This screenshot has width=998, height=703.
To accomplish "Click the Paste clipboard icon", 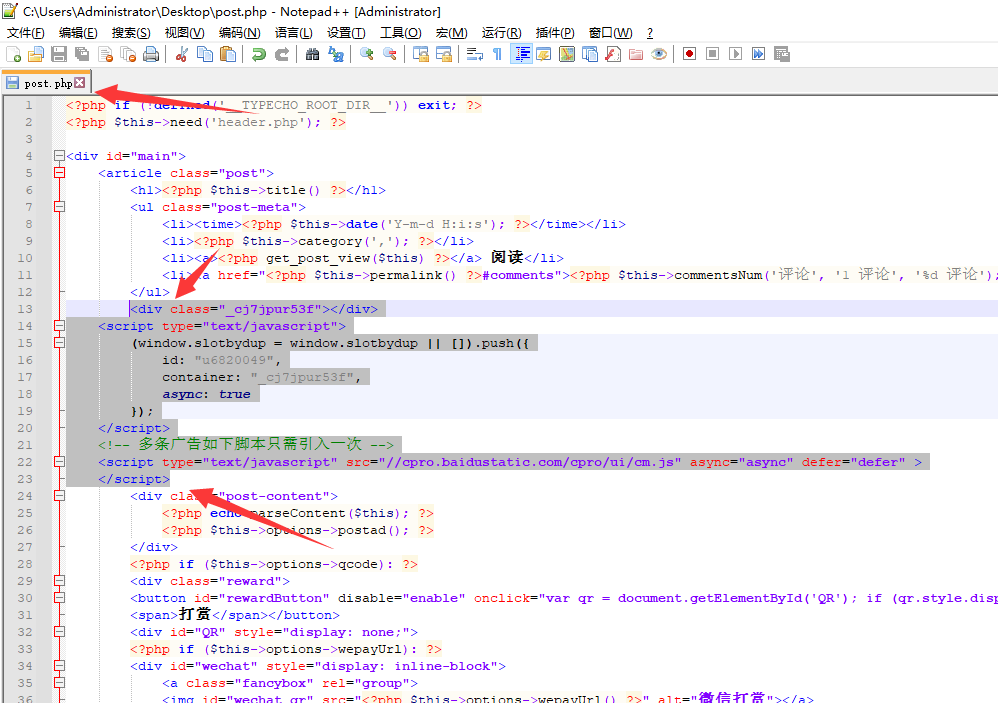I will click(x=227, y=54).
